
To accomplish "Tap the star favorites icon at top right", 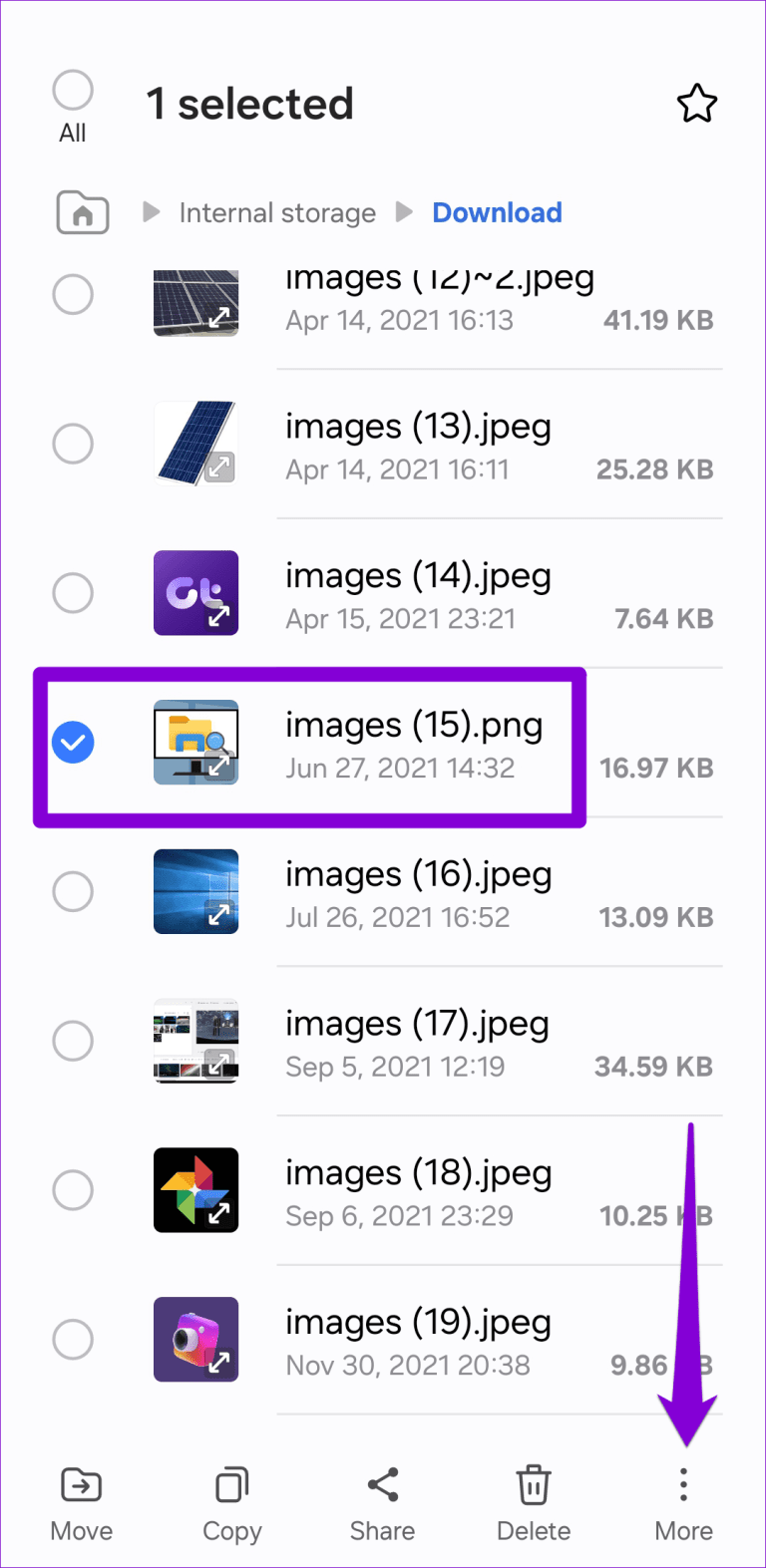I will (x=697, y=103).
